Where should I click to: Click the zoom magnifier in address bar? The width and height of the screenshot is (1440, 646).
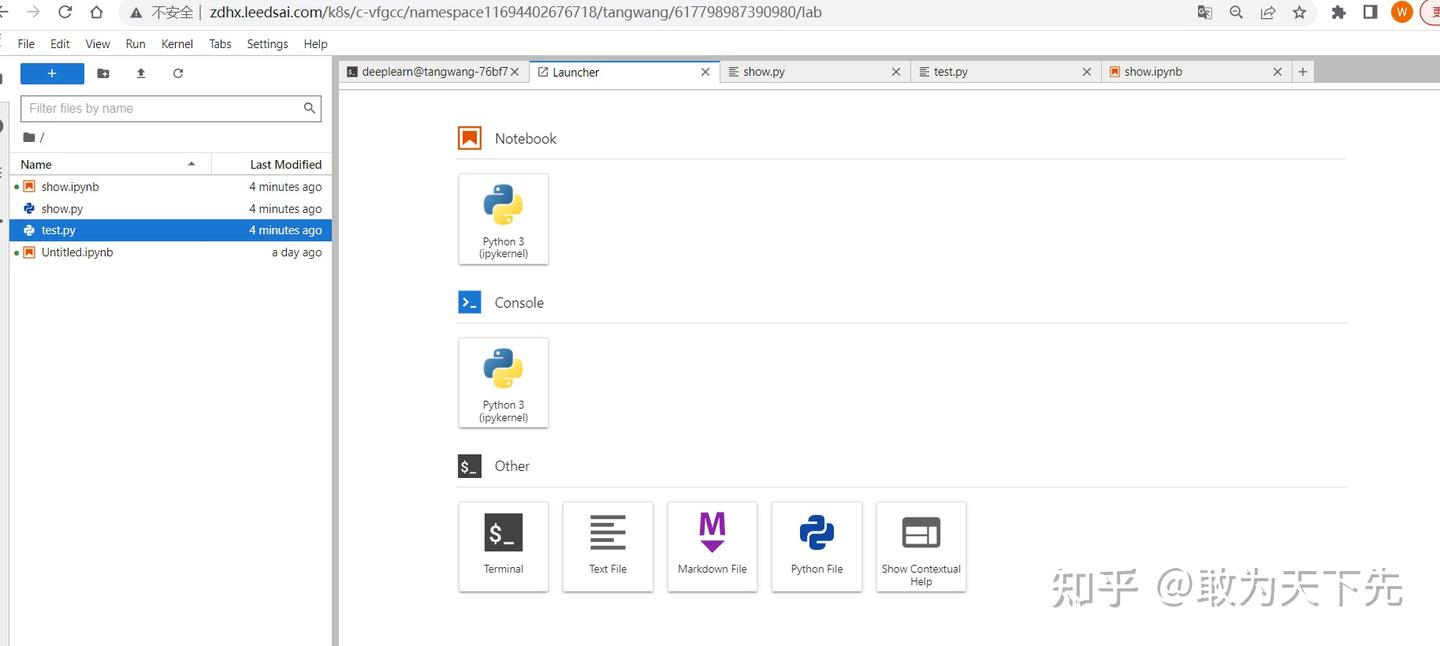point(1237,12)
